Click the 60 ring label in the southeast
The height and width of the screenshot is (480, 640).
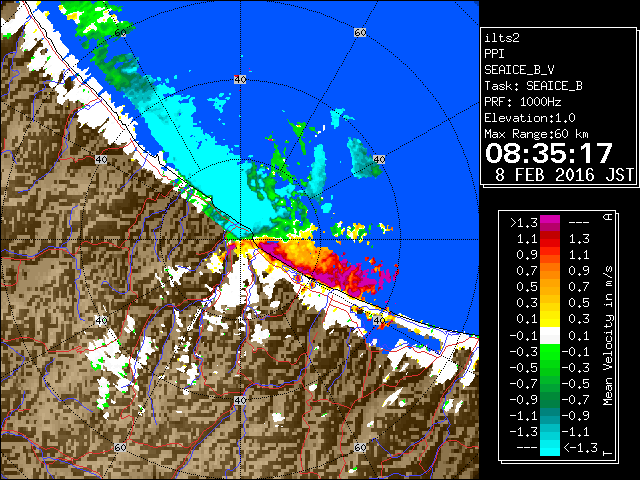(x=360, y=448)
